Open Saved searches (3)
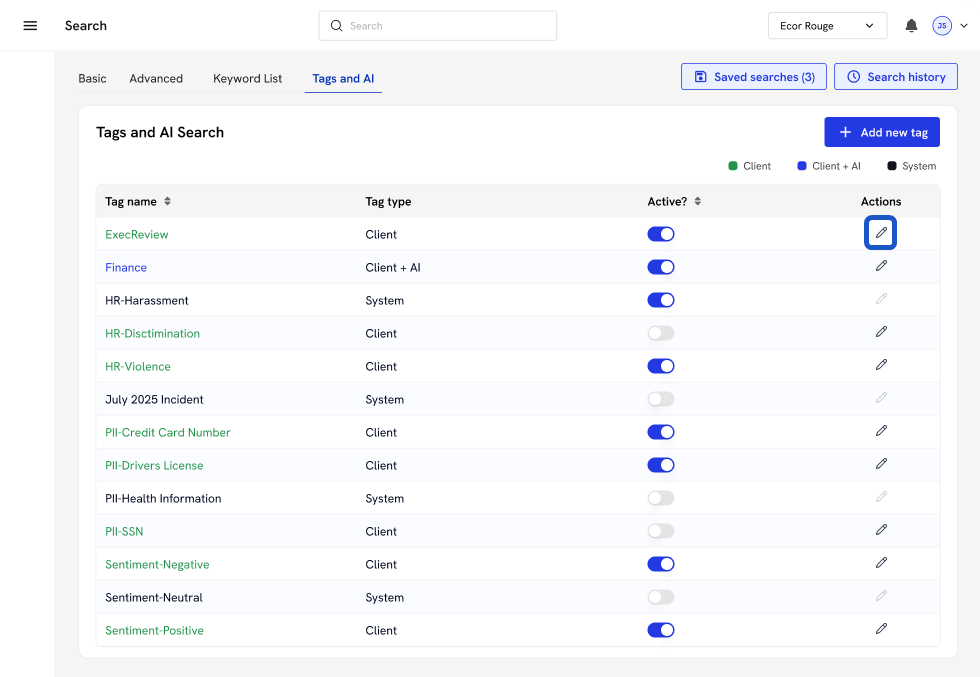 (753, 77)
